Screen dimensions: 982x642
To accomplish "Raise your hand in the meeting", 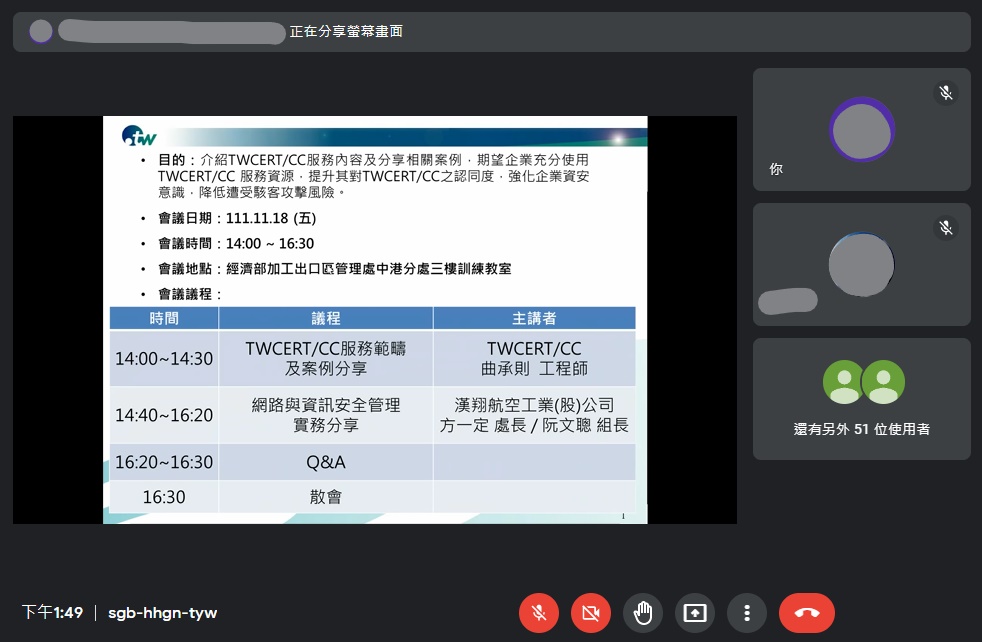I will click(643, 613).
